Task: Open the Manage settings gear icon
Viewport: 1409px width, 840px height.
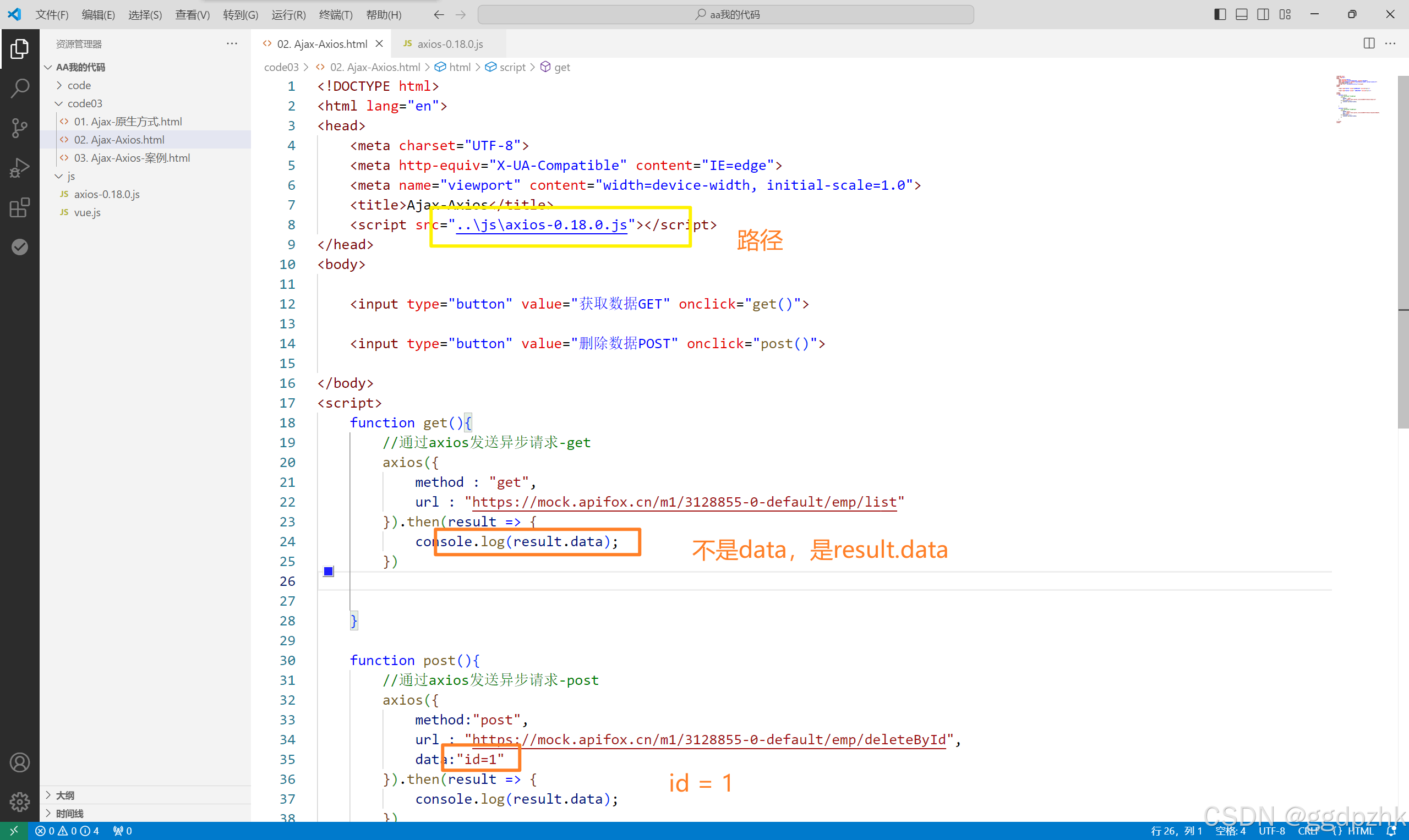Action: pos(20,801)
